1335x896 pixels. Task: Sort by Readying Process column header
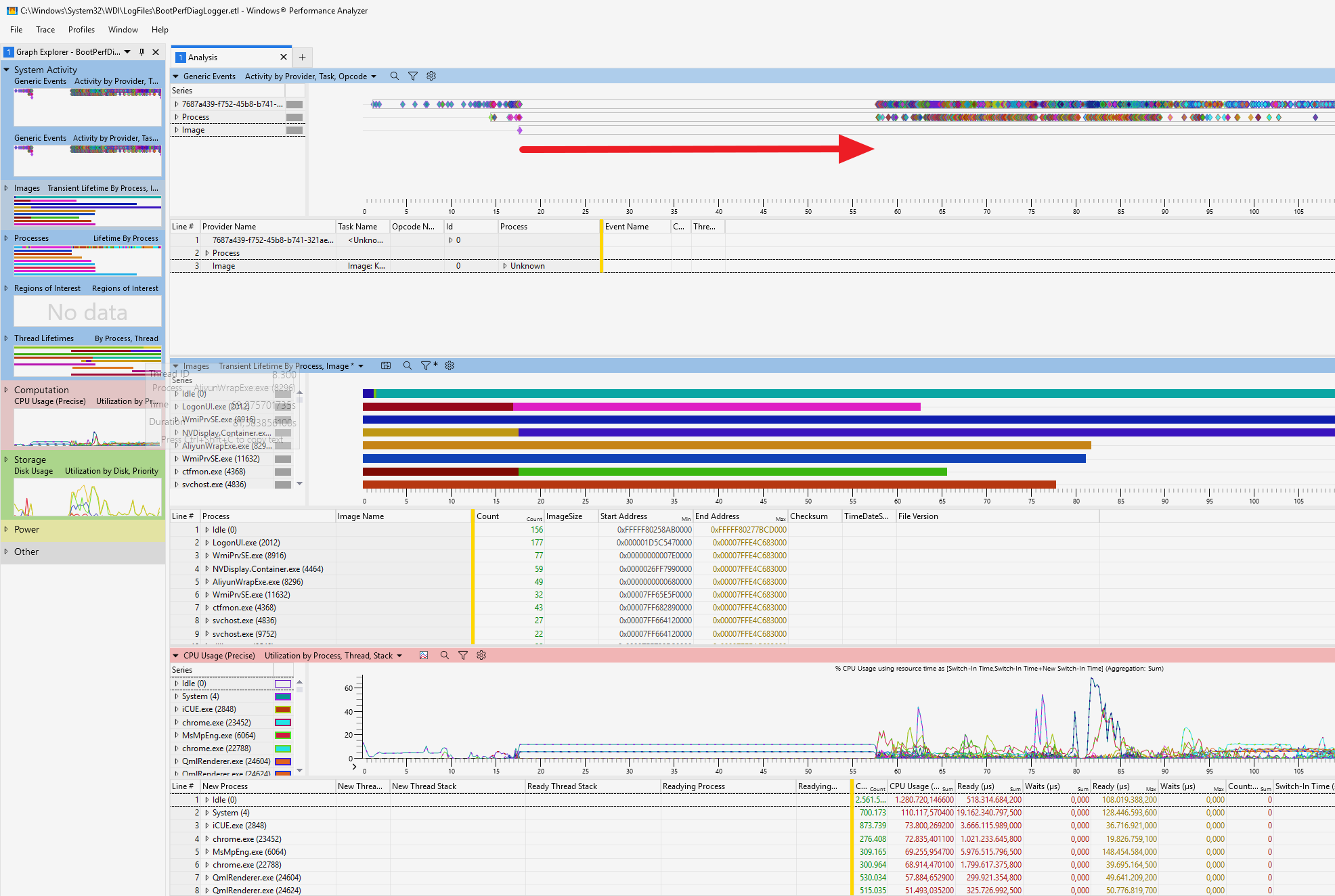click(x=728, y=786)
